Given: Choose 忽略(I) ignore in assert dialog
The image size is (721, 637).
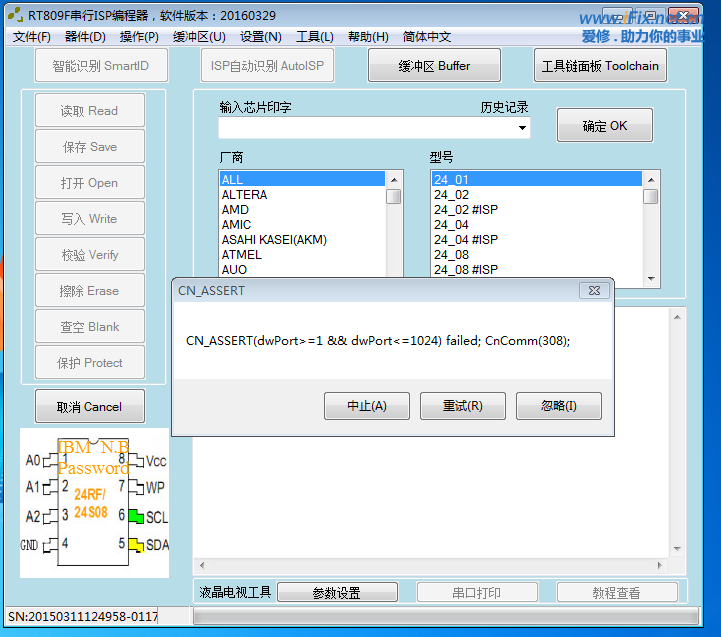Looking at the screenshot, I should (x=558, y=406).
